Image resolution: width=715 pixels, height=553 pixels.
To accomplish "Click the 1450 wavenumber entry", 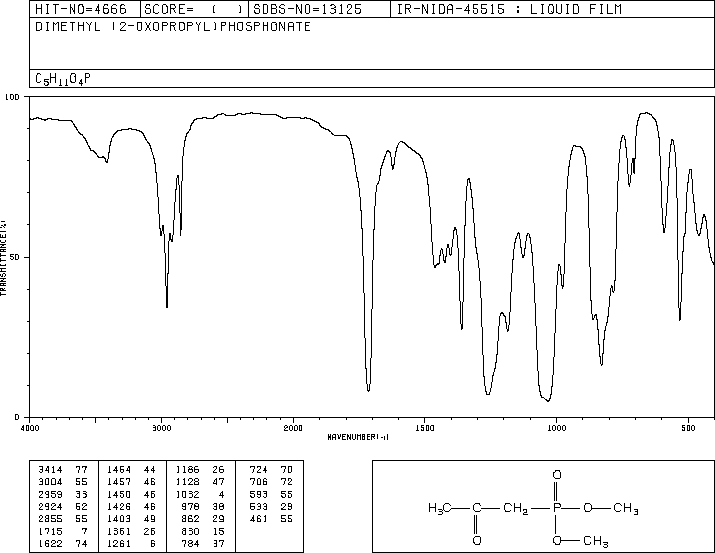I will click(x=119, y=494).
